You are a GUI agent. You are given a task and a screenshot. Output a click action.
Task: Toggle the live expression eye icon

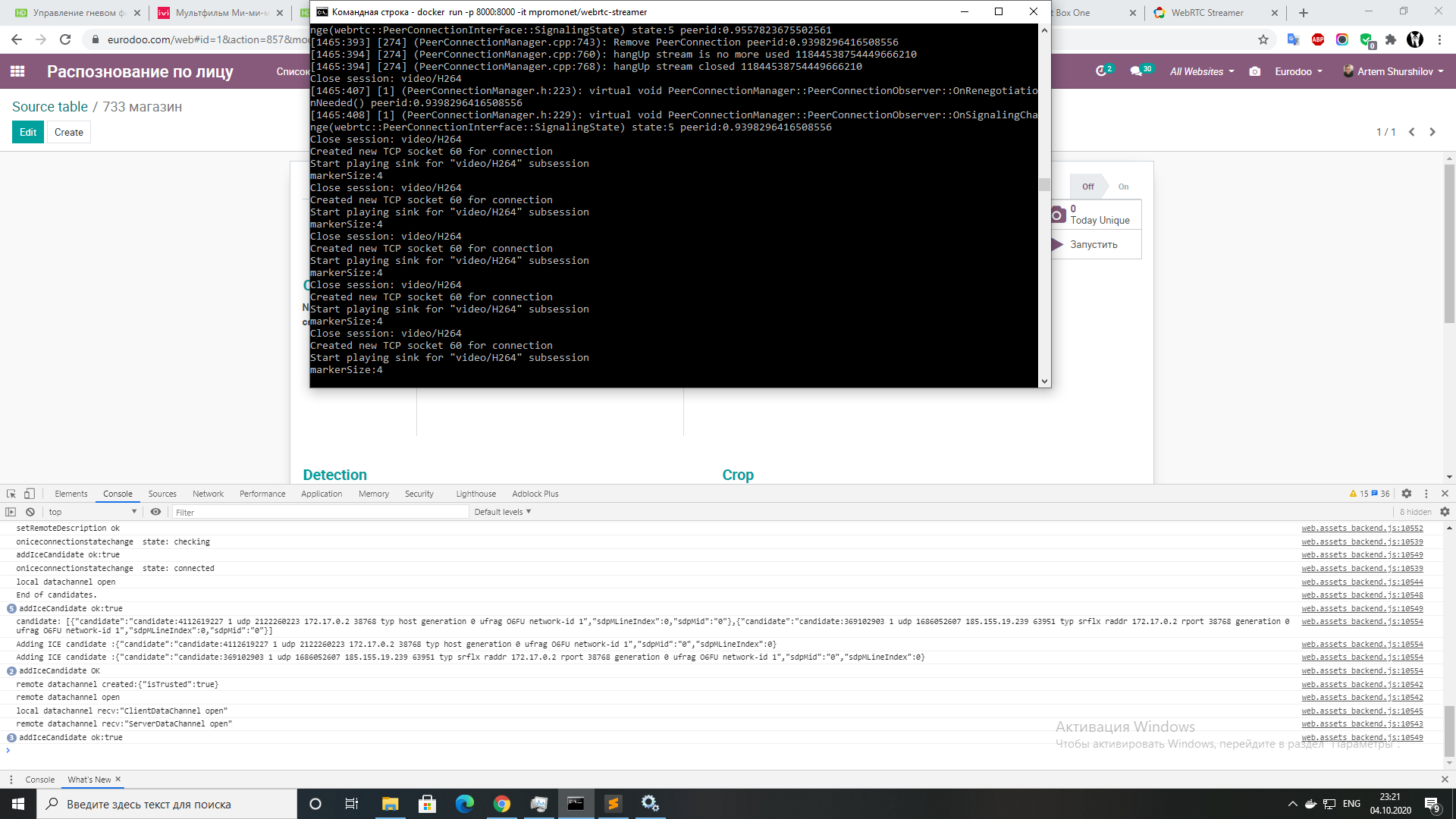pos(156,511)
